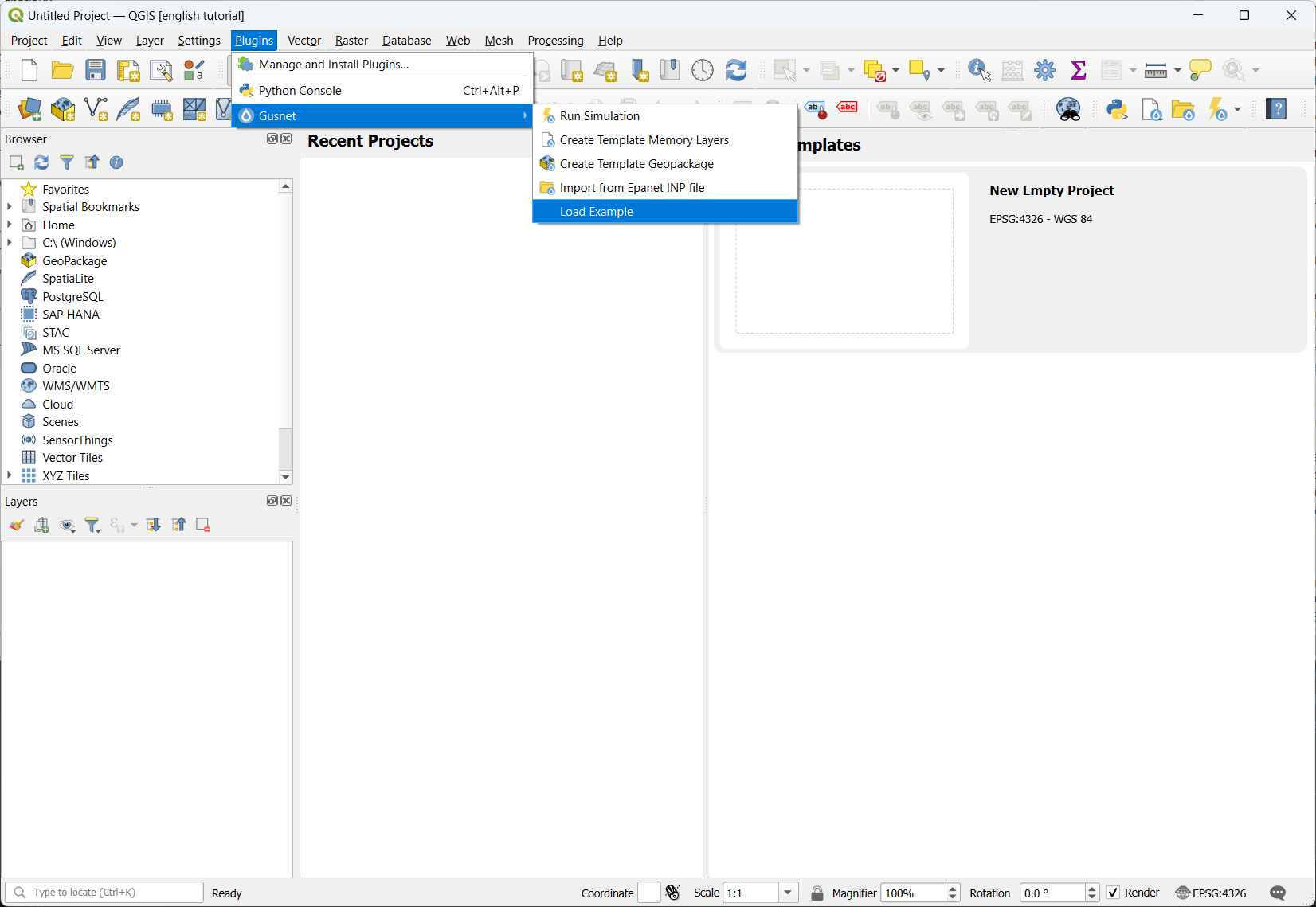
Task: Expand the XYZ Tiles tree item
Action: click(10, 475)
